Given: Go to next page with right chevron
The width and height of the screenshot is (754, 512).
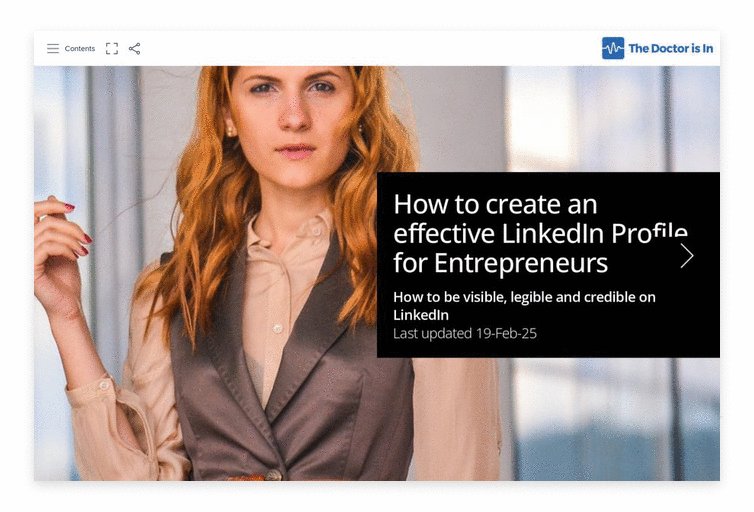Looking at the screenshot, I should point(687,256).
